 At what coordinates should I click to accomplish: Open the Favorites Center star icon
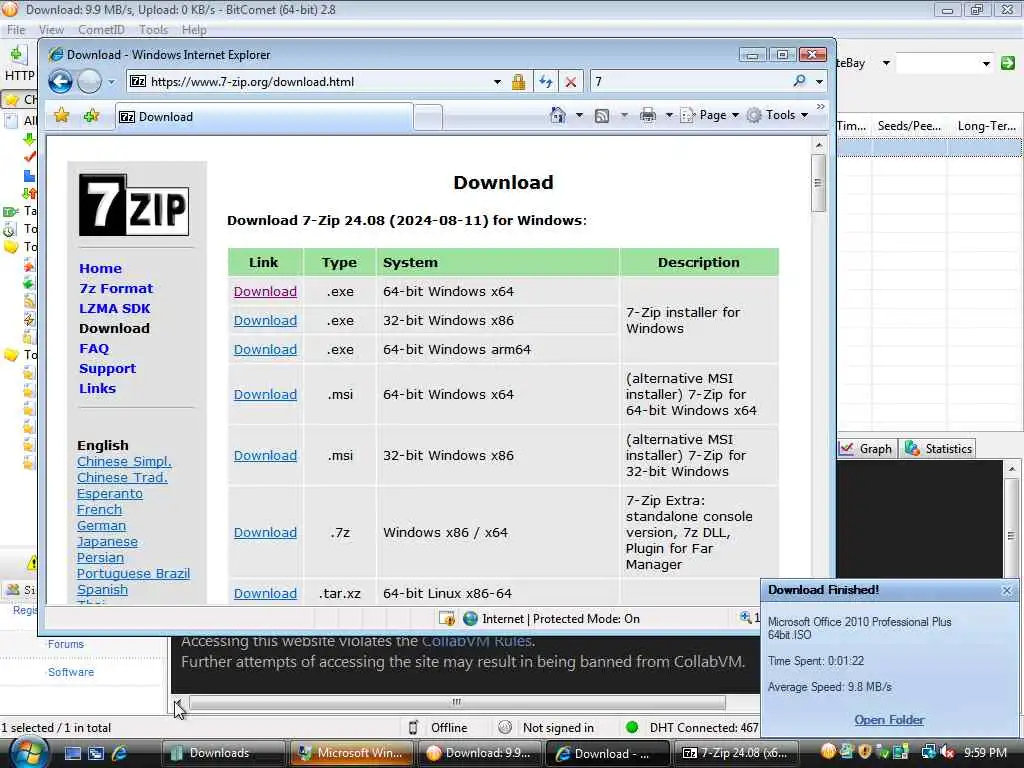[x=61, y=116]
